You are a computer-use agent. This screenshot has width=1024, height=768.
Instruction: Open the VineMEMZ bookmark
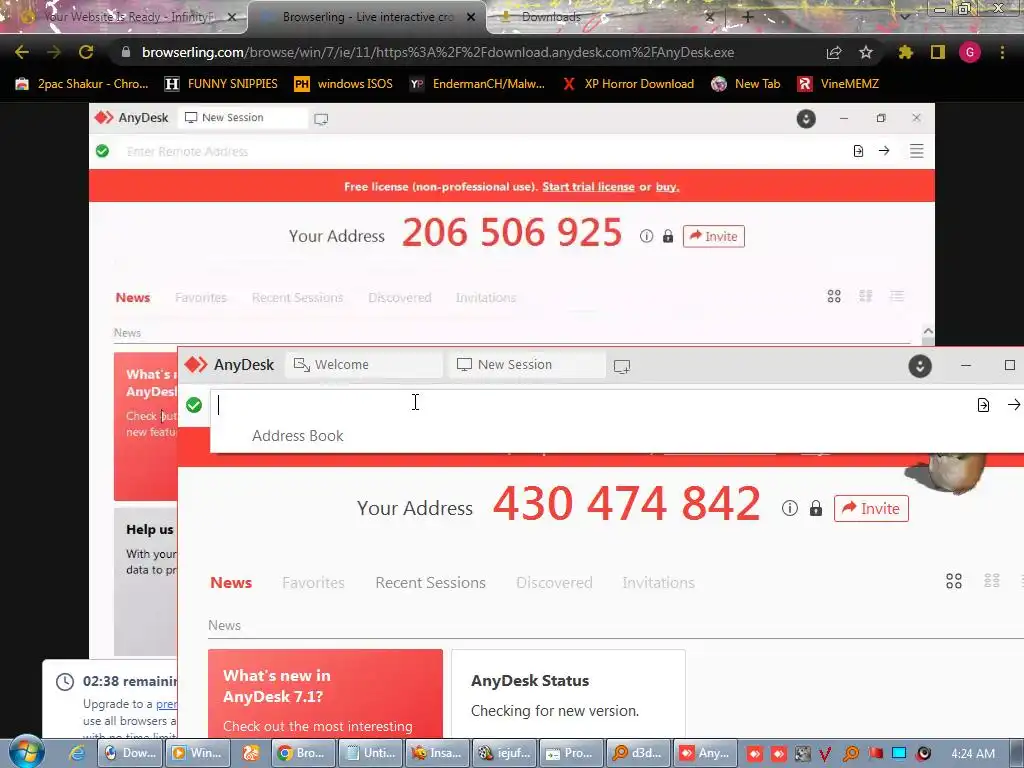click(x=838, y=84)
